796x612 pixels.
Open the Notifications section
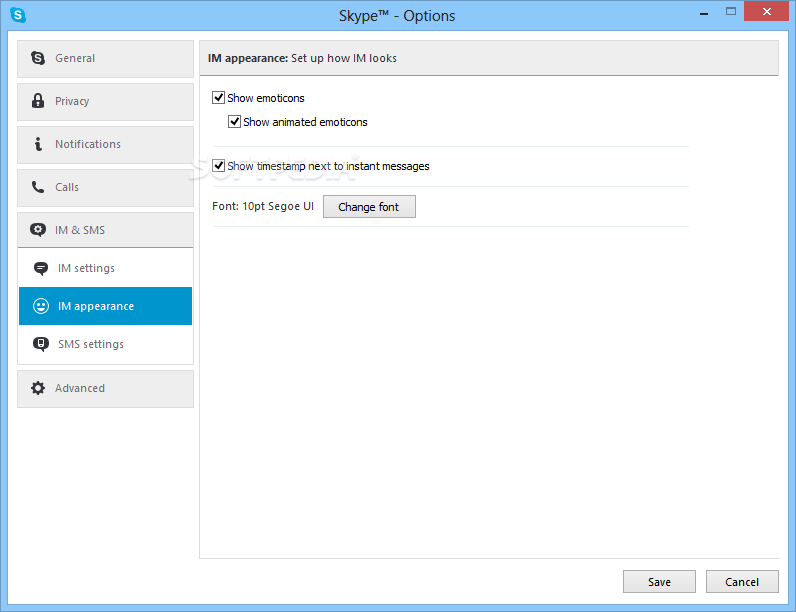click(x=106, y=145)
